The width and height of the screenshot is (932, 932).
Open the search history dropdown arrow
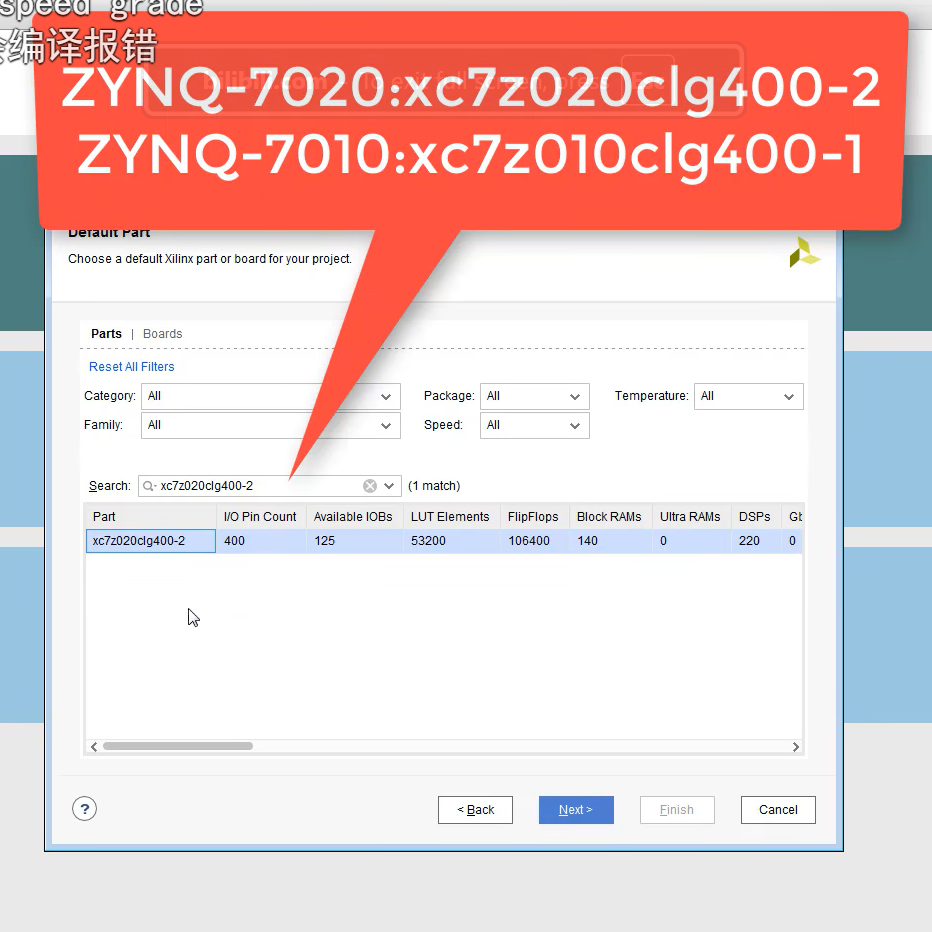click(x=389, y=486)
